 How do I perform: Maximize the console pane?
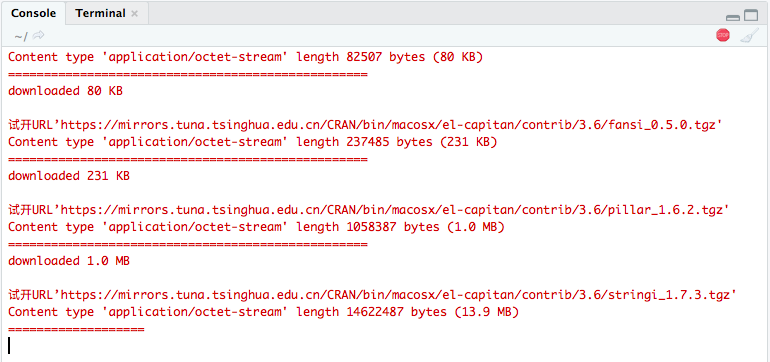tap(751, 16)
